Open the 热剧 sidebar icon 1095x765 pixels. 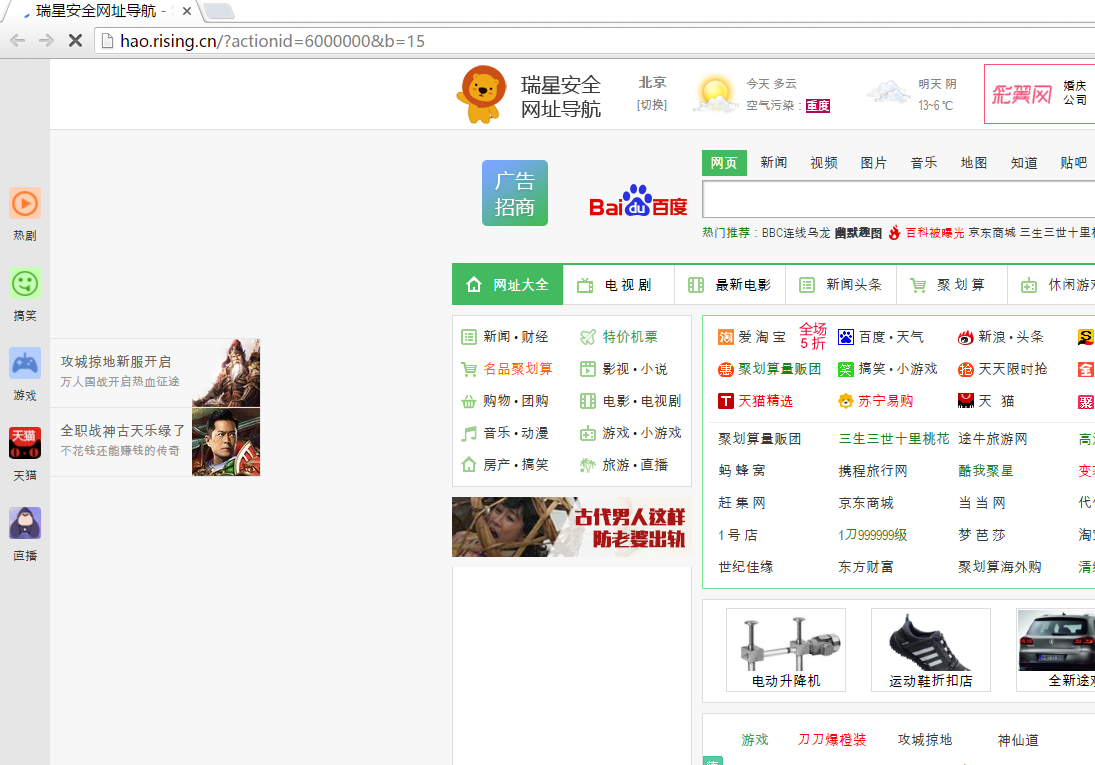click(x=24, y=203)
